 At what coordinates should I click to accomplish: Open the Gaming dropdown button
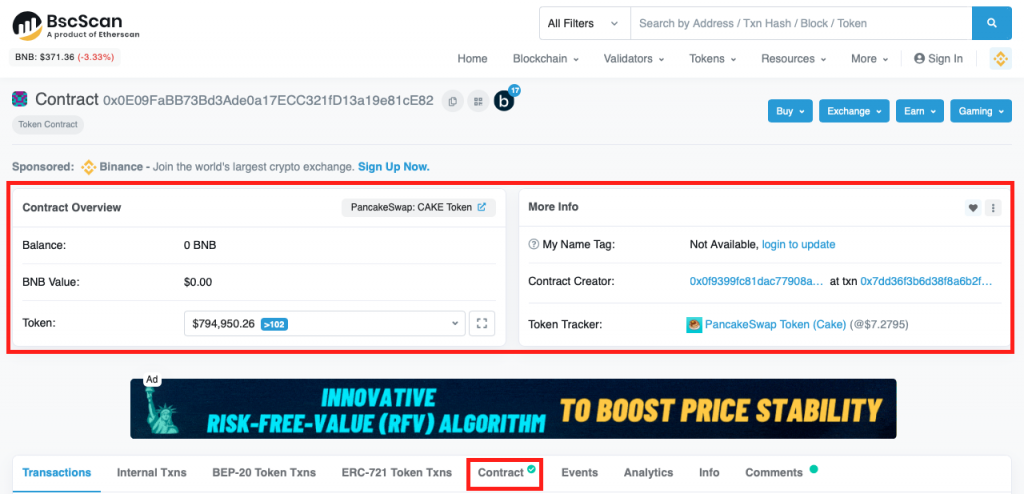click(x=981, y=111)
